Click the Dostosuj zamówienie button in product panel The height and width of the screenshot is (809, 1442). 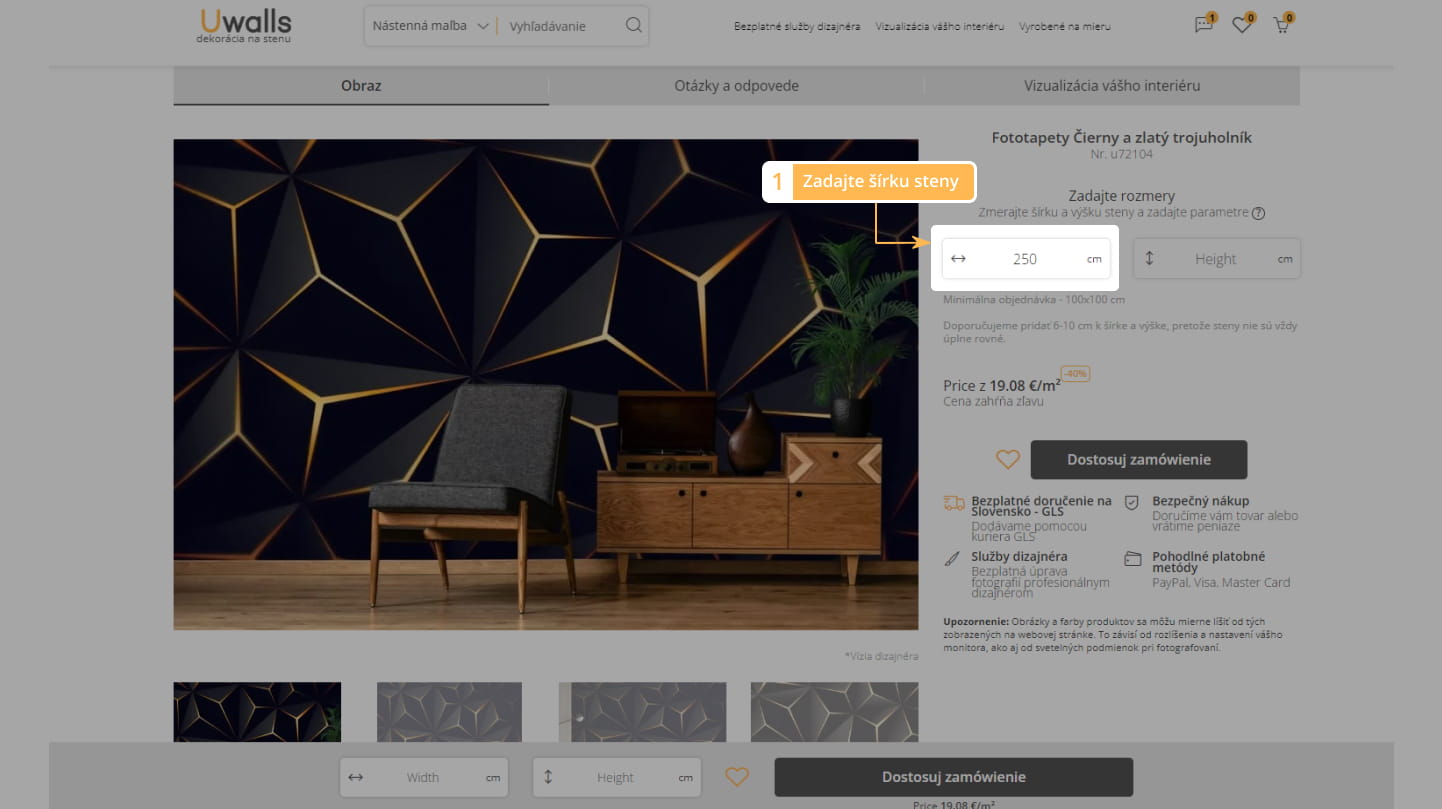(1138, 460)
